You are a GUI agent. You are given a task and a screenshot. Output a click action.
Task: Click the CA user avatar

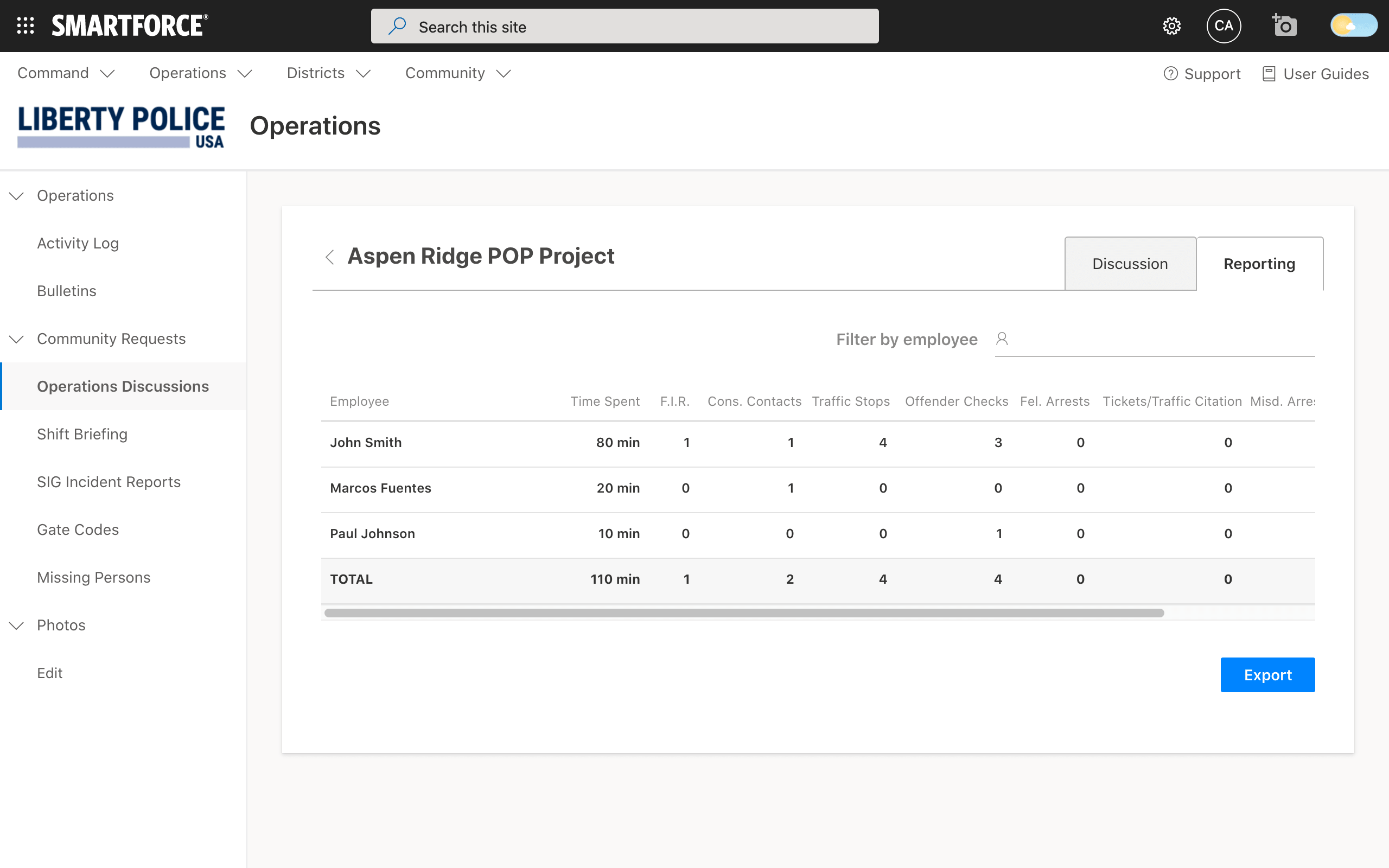click(1224, 26)
